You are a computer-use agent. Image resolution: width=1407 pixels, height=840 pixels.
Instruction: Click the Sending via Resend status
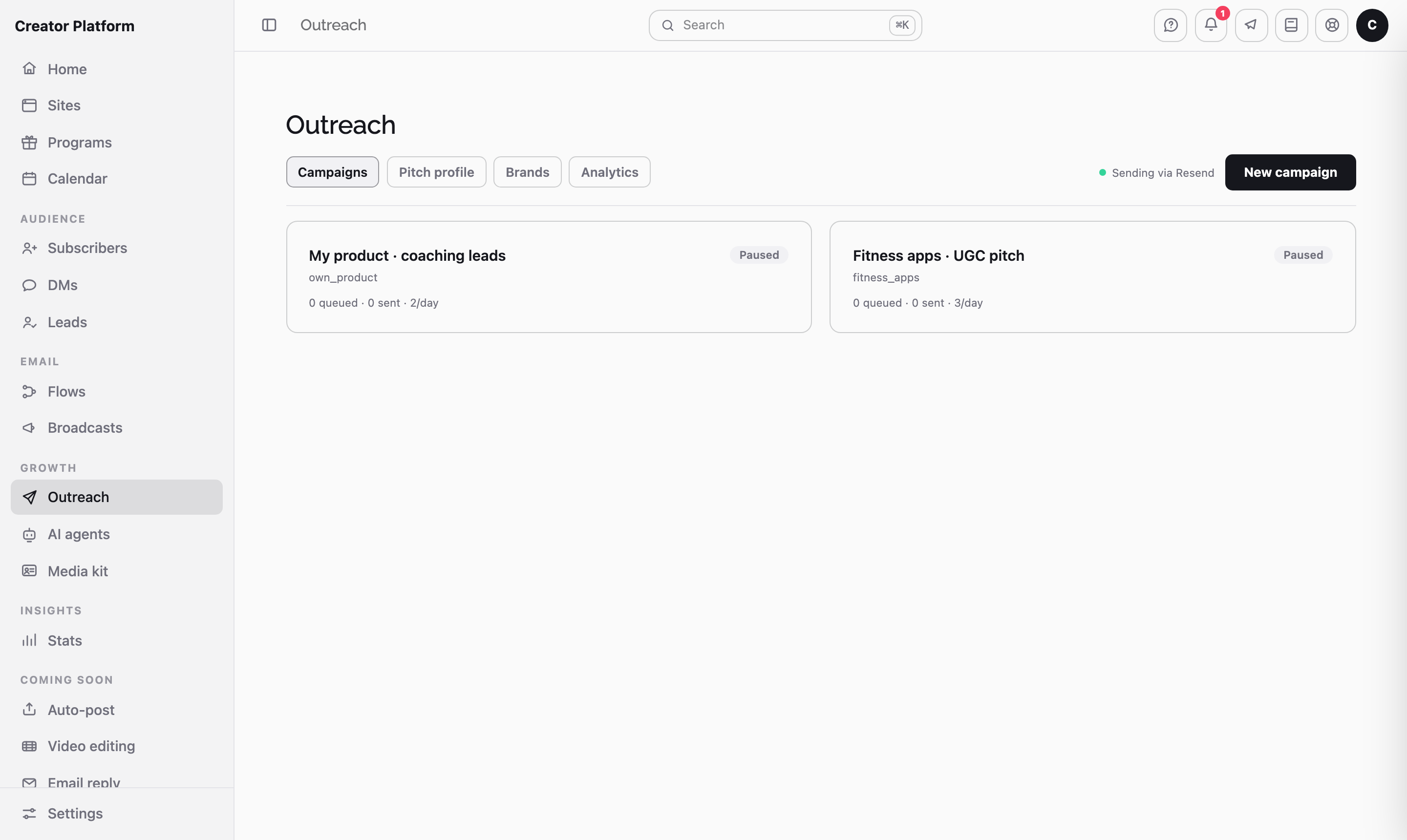click(x=1157, y=173)
